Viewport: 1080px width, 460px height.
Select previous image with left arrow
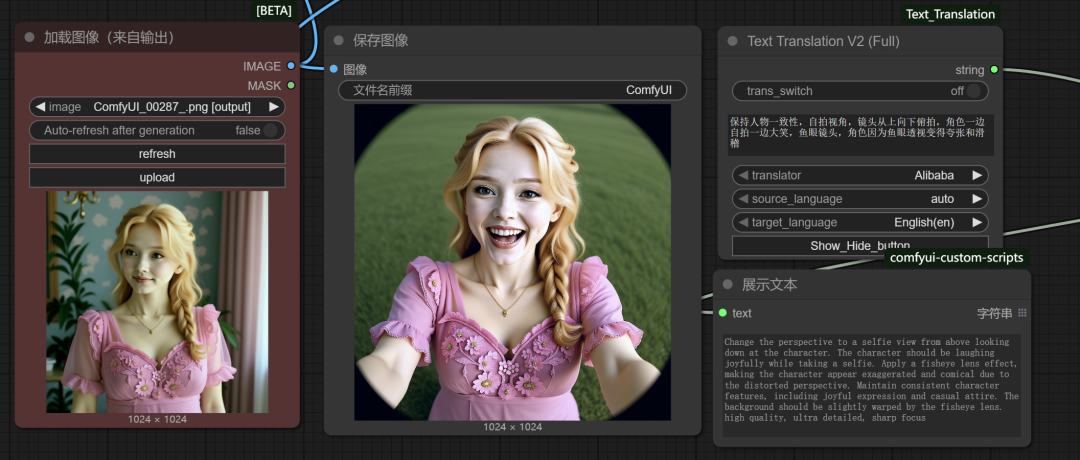pyautogui.click(x=40, y=107)
